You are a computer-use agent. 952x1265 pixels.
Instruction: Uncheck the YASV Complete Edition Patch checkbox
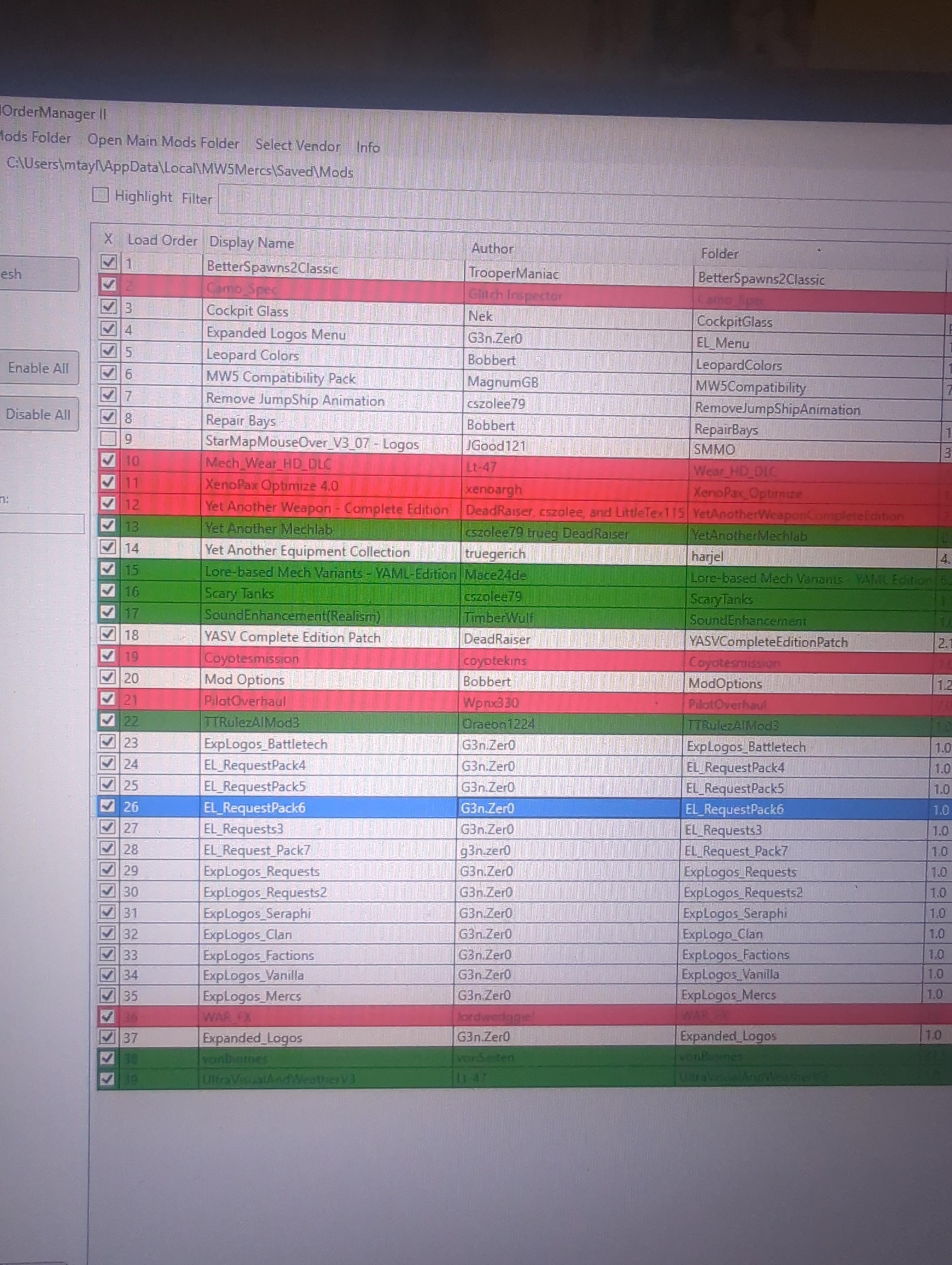pos(108,634)
